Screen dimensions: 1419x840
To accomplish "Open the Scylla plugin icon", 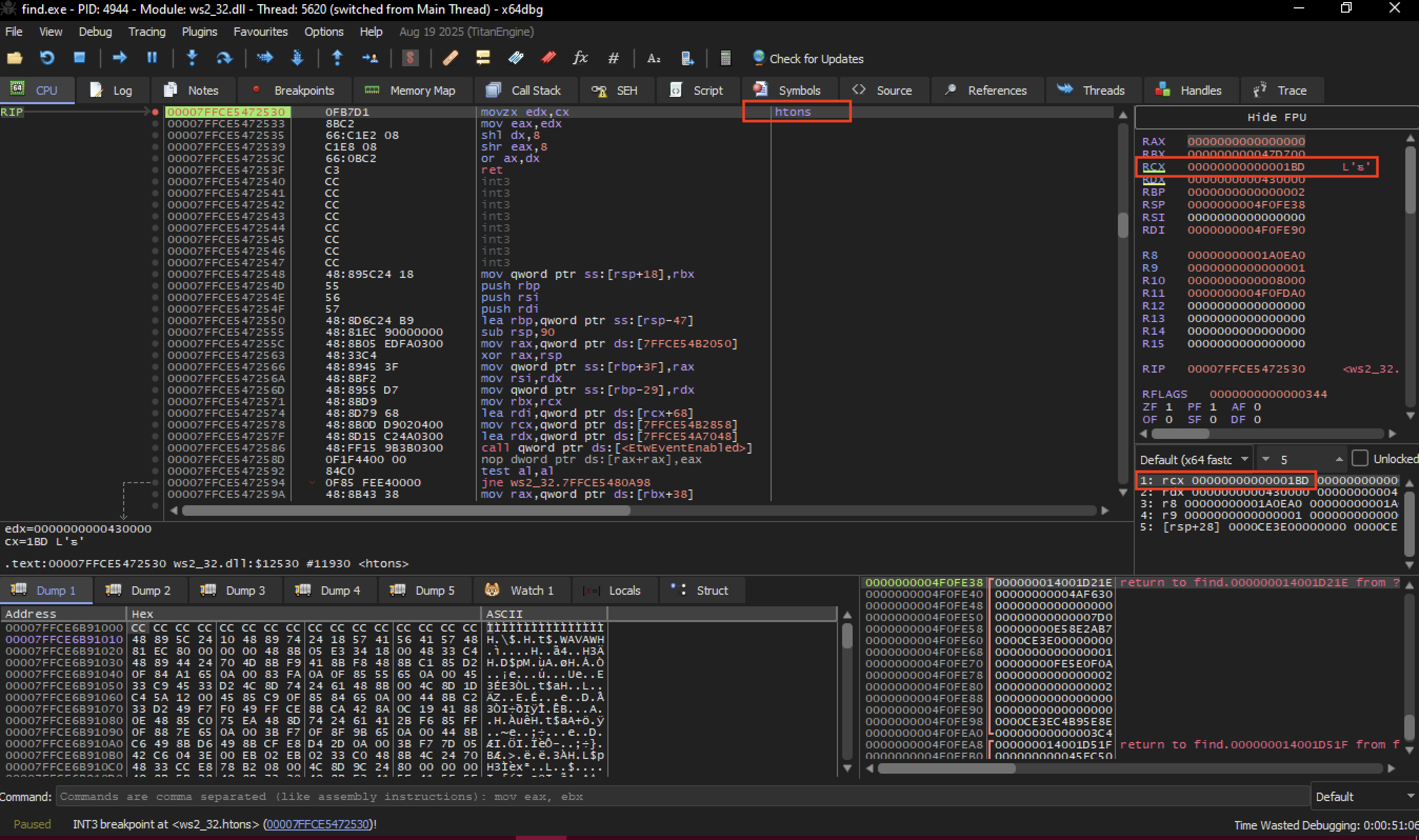I will point(411,58).
